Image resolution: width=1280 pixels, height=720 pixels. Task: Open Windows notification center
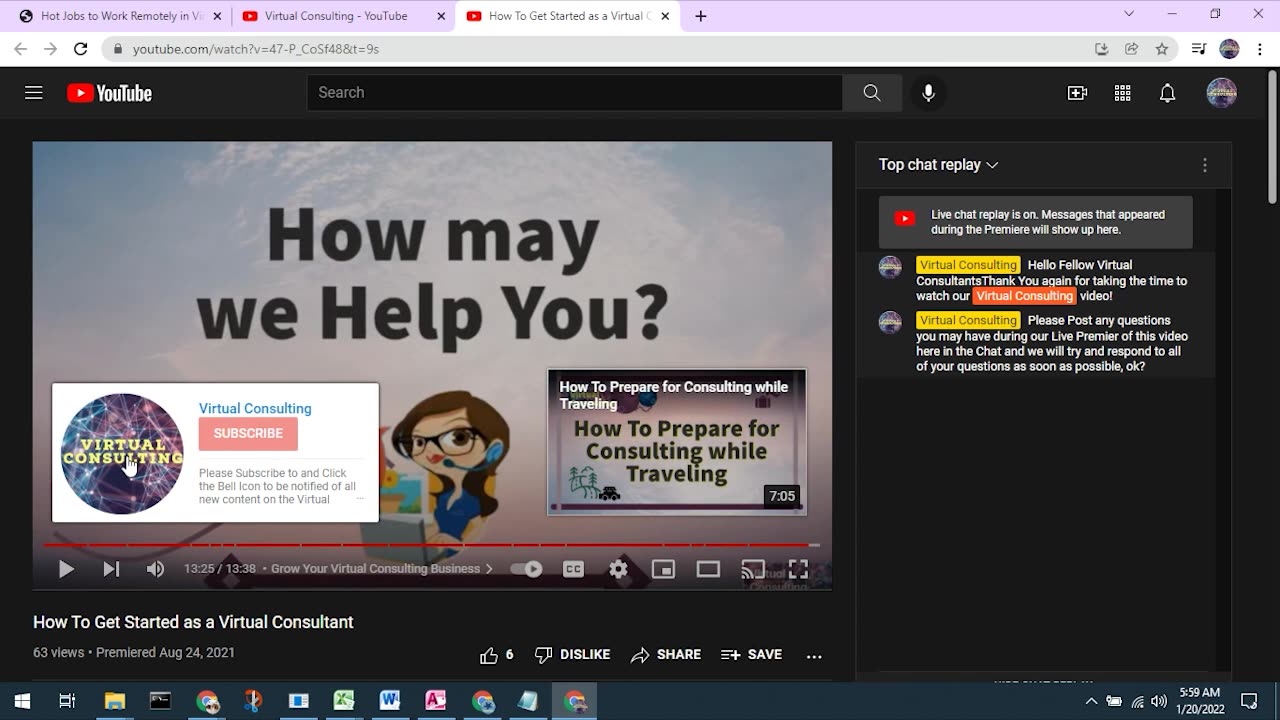click(x=1249, y=701)
